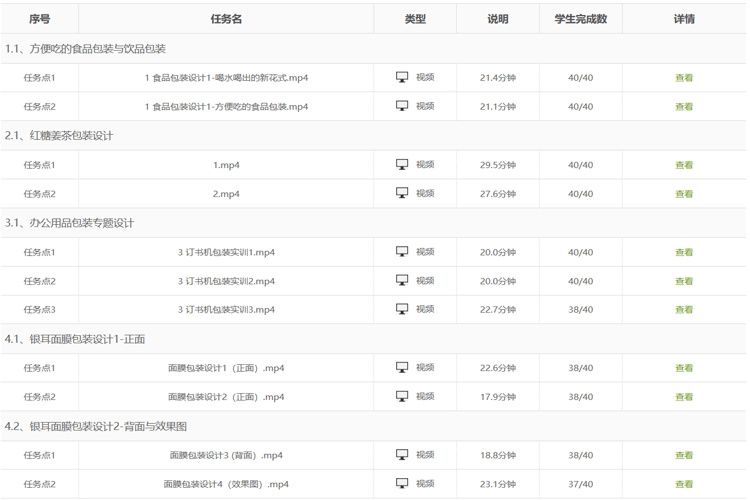
Task: Open file name 面膜包装设计2（正面）.mp4
Action: click(x=226, y=397)
